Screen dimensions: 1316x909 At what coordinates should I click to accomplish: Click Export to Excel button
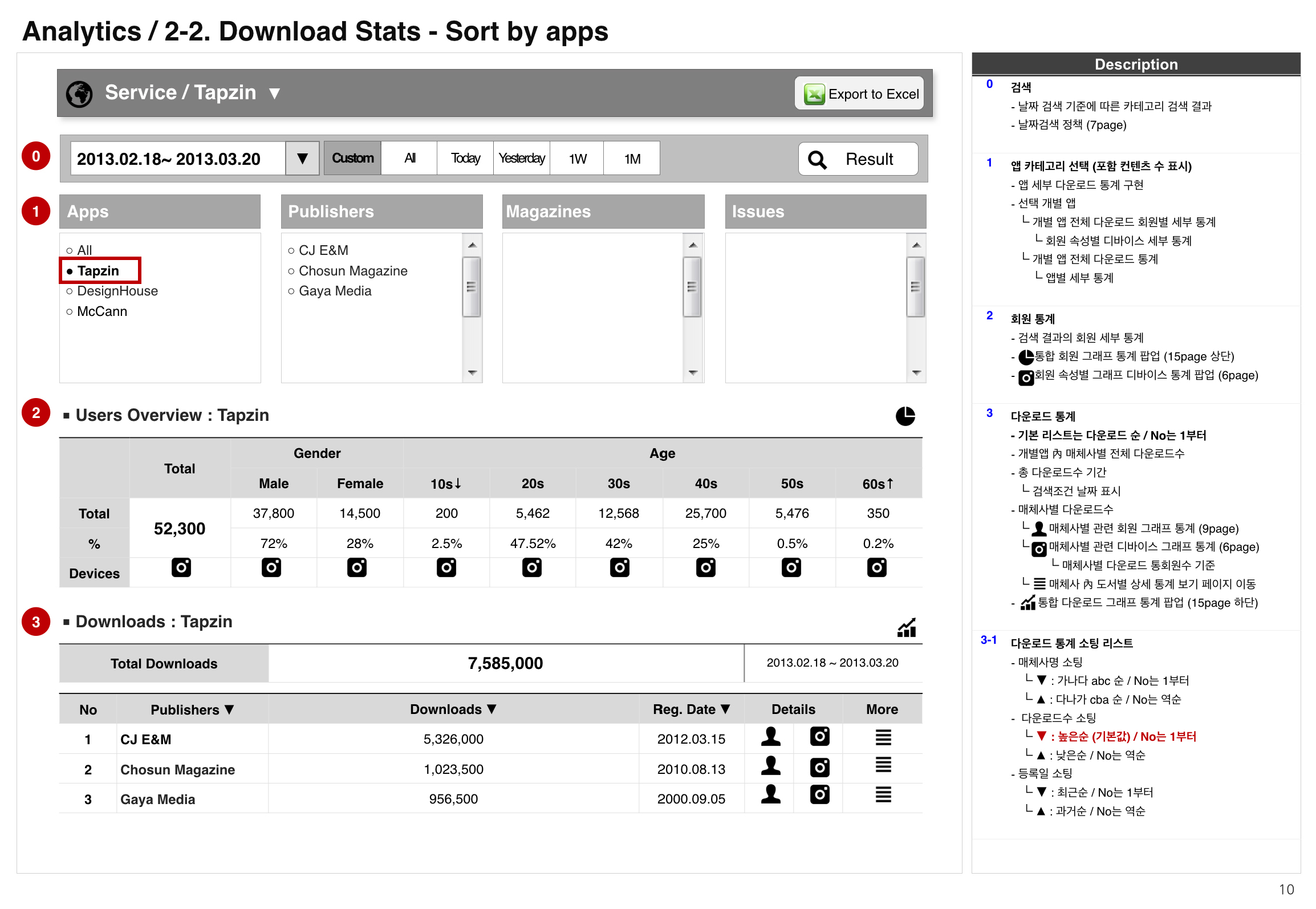point(859,94)
